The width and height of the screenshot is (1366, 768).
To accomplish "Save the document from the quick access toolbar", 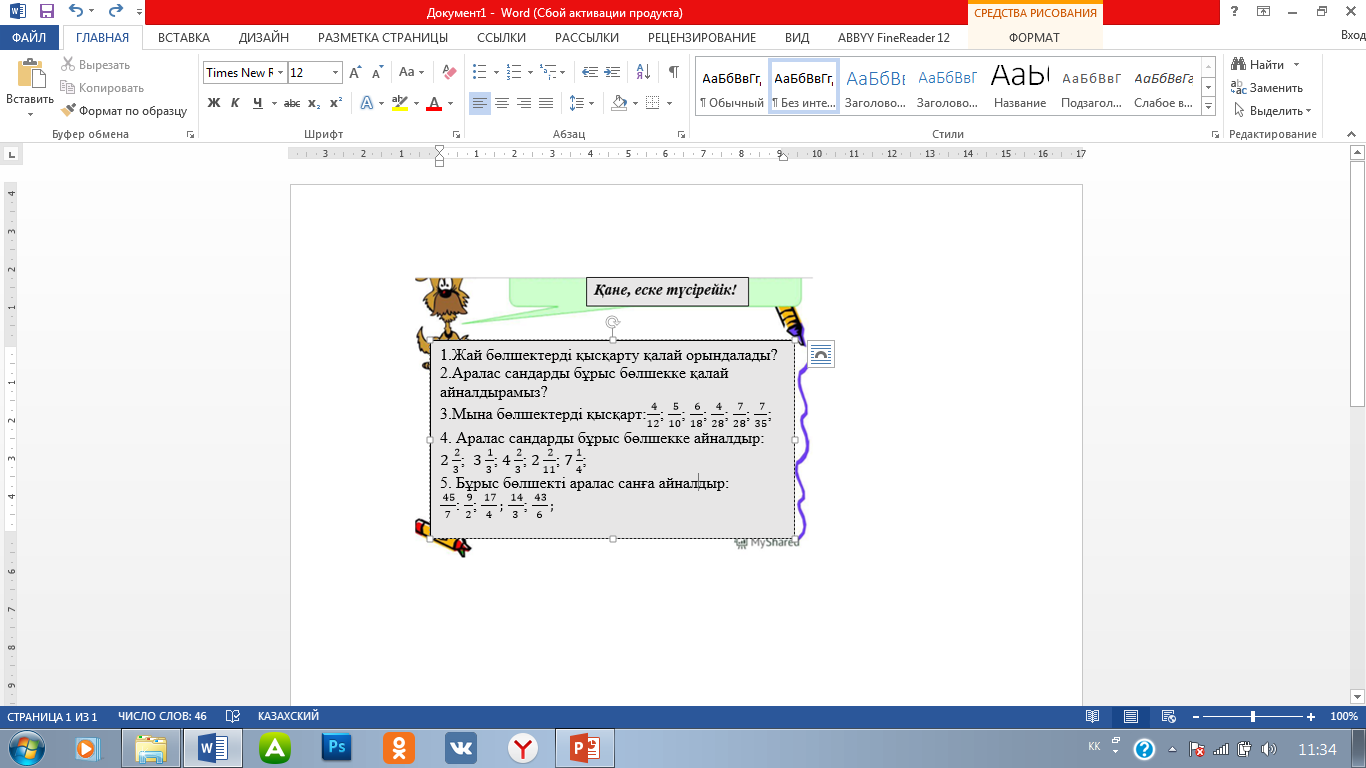I will click(46, 13).
